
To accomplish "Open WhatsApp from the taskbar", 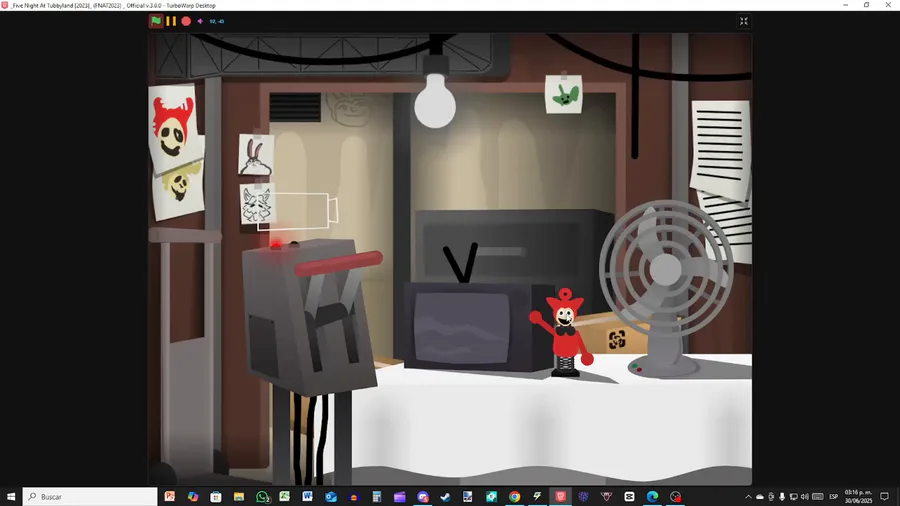I will coord(262,496).
